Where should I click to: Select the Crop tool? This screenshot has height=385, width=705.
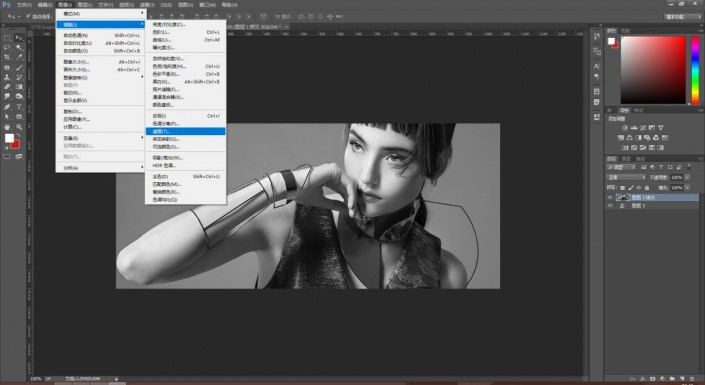tap(7, 57)
